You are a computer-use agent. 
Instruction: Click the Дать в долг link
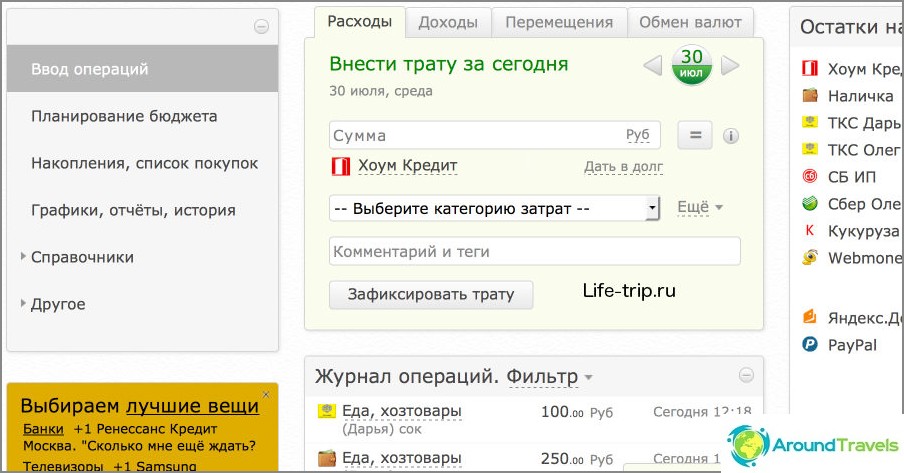tap(623, 167)
